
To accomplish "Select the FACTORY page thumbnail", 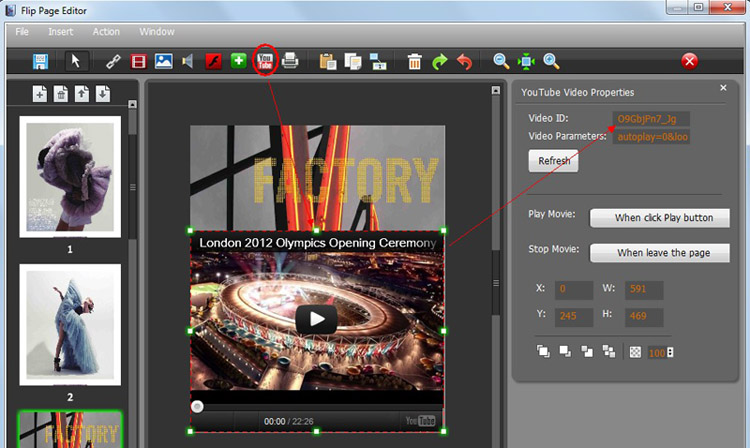I will click(70, 429).
